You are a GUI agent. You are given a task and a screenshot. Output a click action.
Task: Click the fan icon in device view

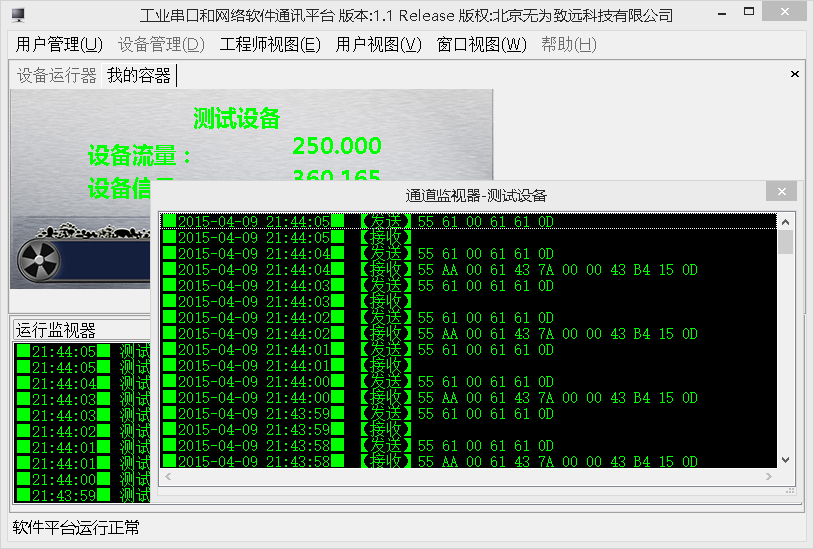(39, 260)
